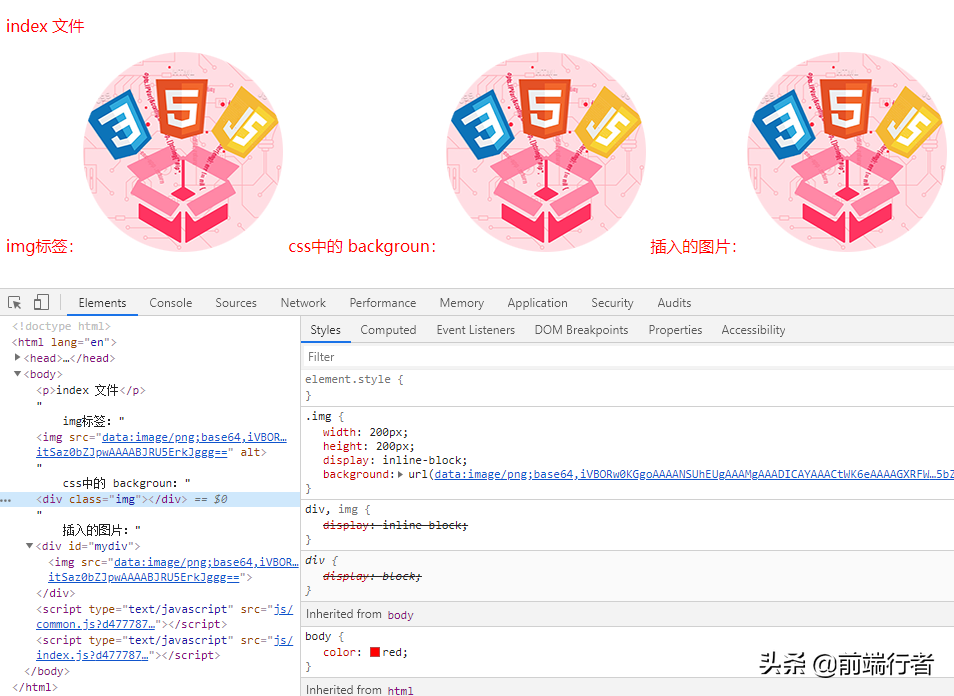The height and width of the screenshot is (696, 954).
Task: Select the html lang="en" node
Action: click(64, 343)
